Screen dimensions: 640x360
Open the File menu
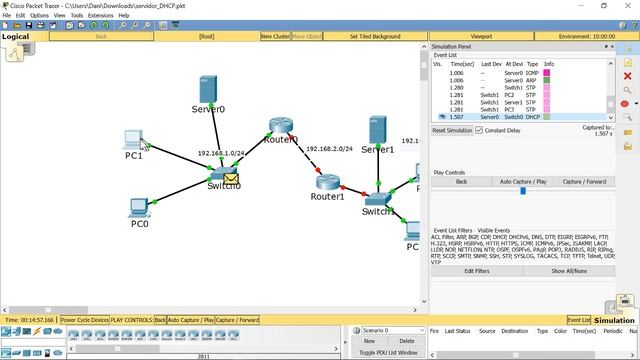coord(7,16)
